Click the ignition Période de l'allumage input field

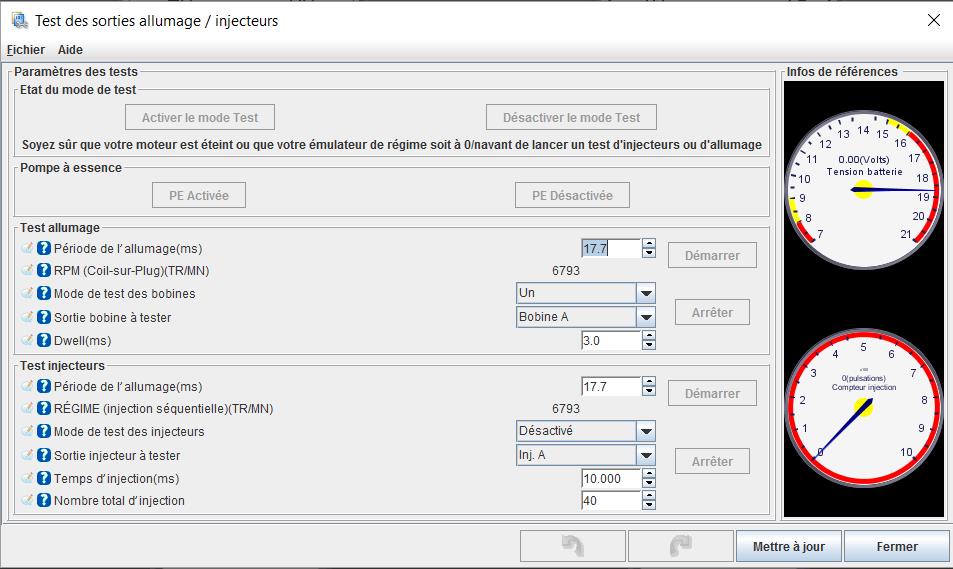[610, 249]
